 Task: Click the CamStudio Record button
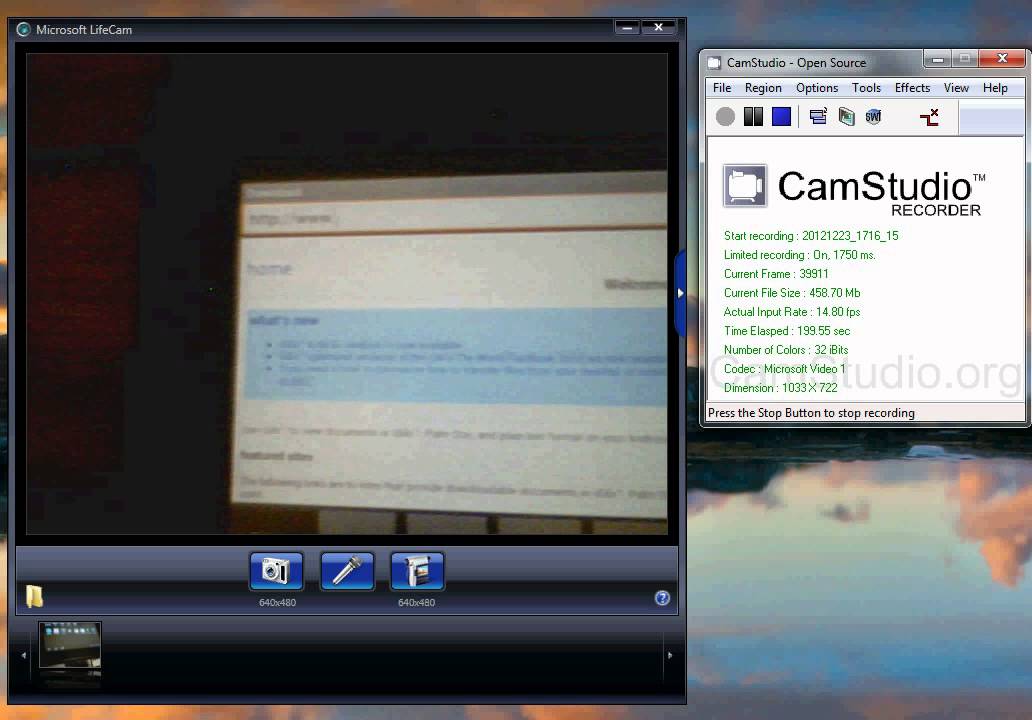coord(725,116)
